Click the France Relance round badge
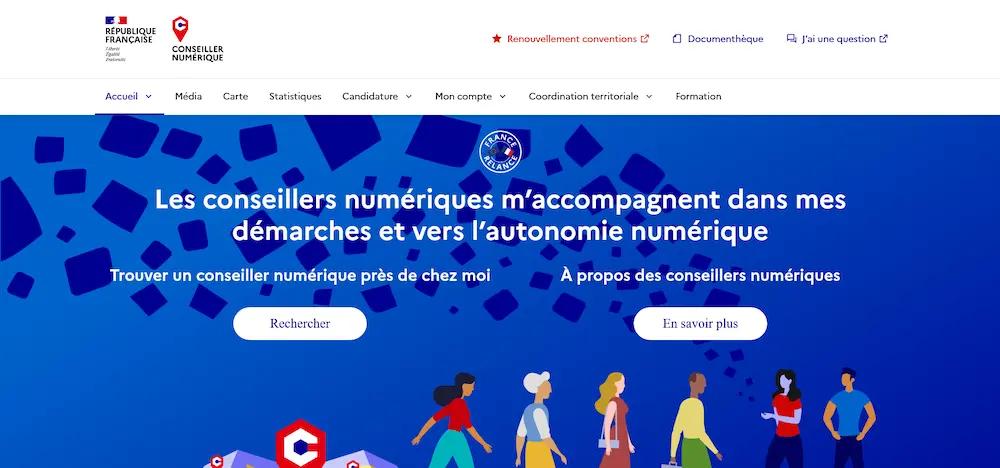 point(501,152)
